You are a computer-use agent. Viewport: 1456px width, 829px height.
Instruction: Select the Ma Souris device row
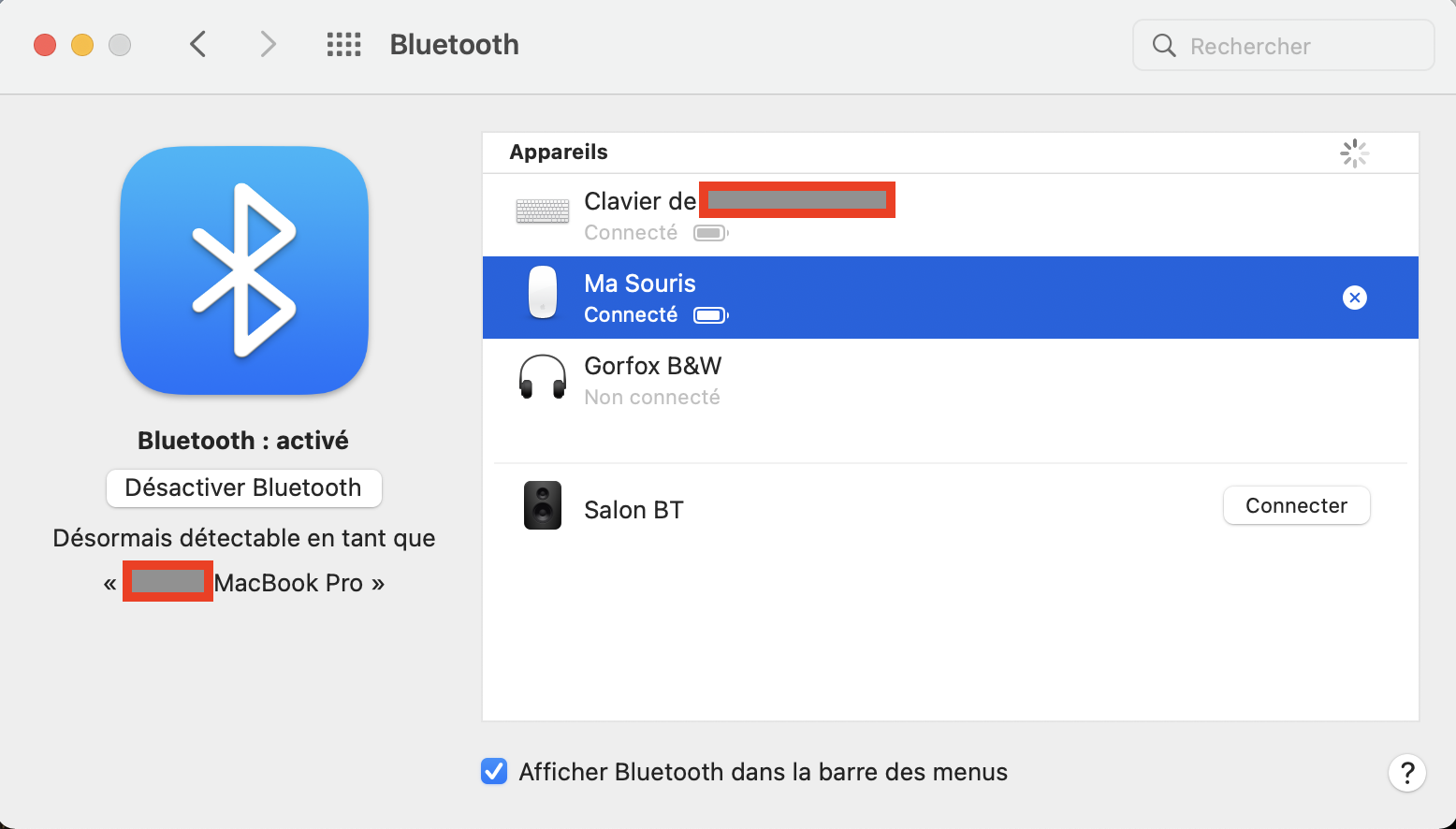click(936, 298)
